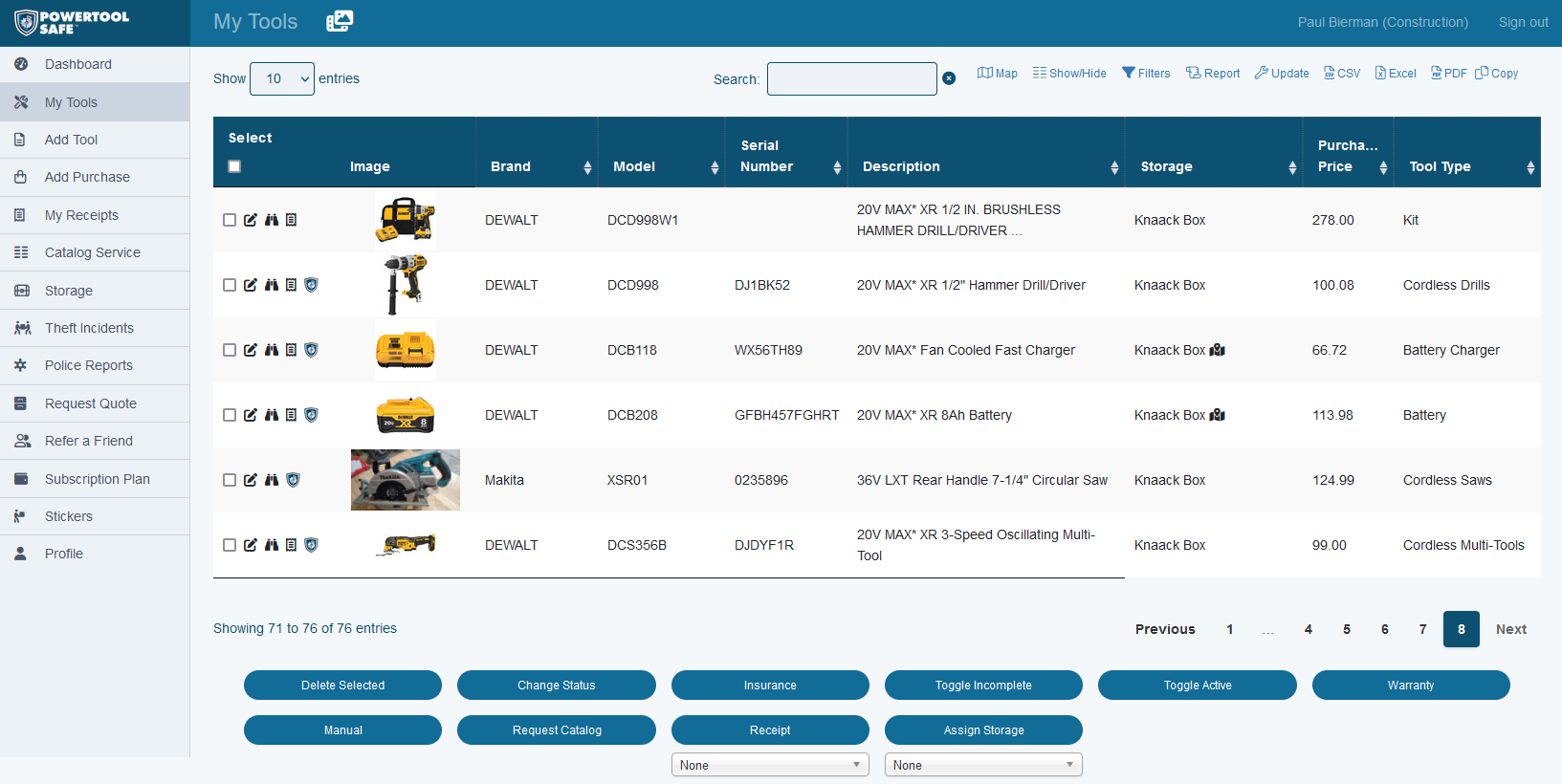Expand the None dropdown under Assign Storage
Viewport: 1562px width, 784px height.
tap(983, 765)
